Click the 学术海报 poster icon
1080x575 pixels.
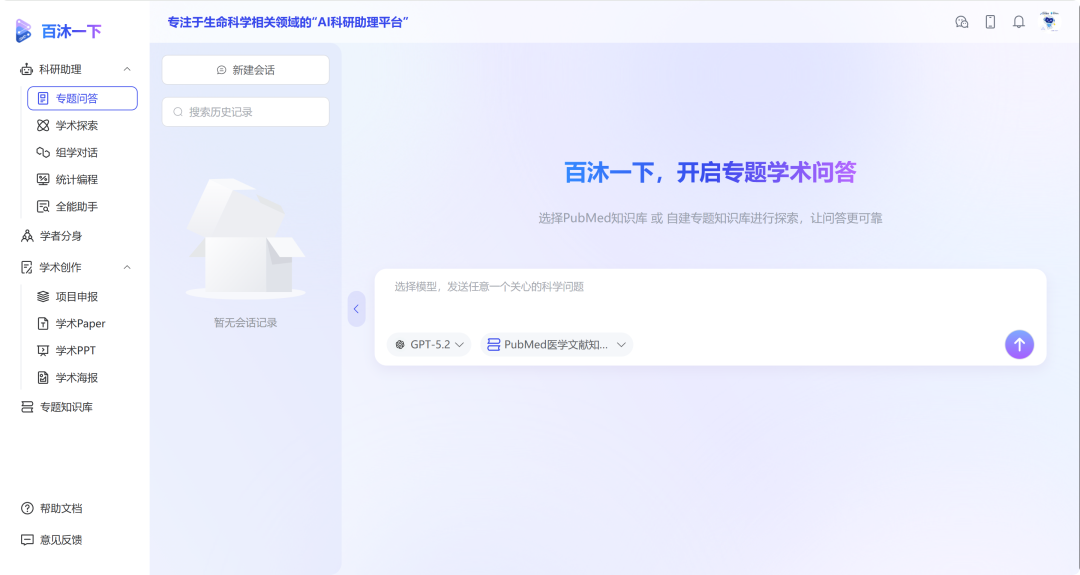[43, 377]
